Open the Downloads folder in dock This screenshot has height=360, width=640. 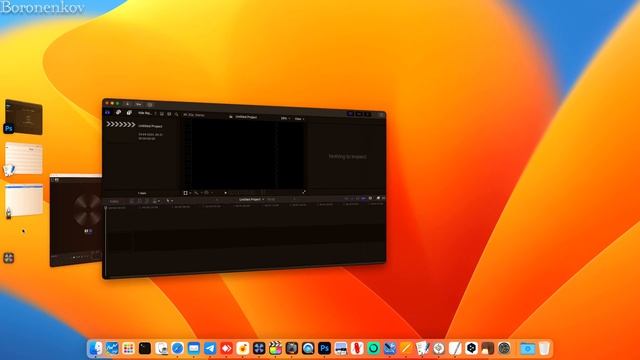pos(527,348)
